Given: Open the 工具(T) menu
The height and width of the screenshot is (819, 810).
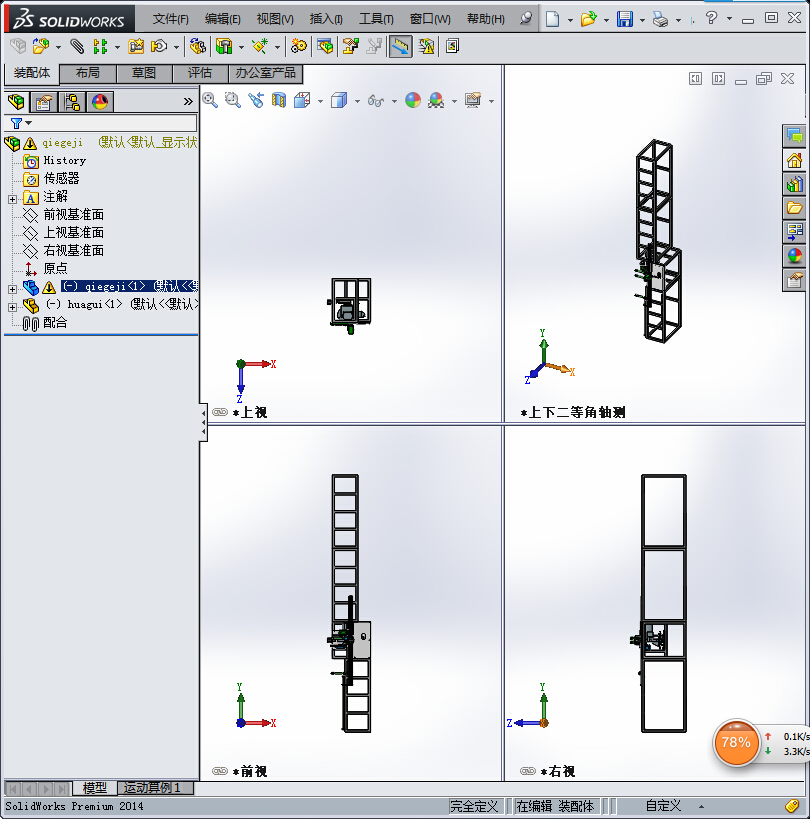Looking at the screenshot, I should pos(376,19).
